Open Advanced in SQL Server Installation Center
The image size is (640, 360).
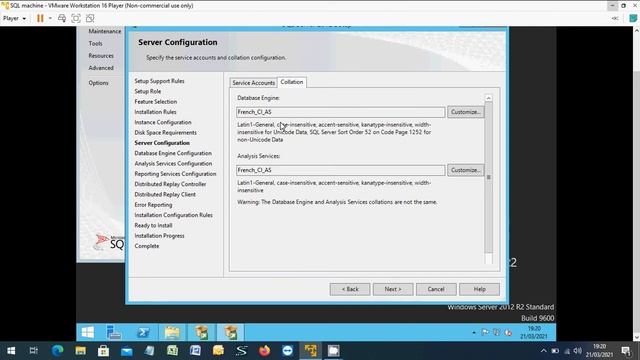coord(101,68)
